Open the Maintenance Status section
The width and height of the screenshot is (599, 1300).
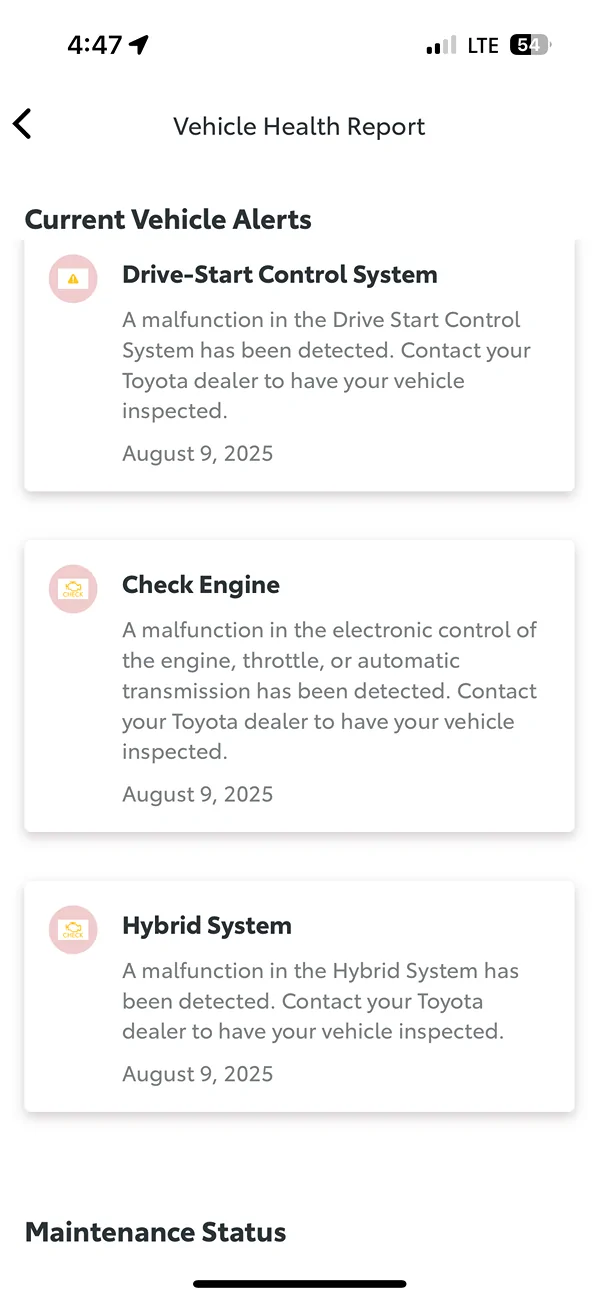click(154, 1231)
